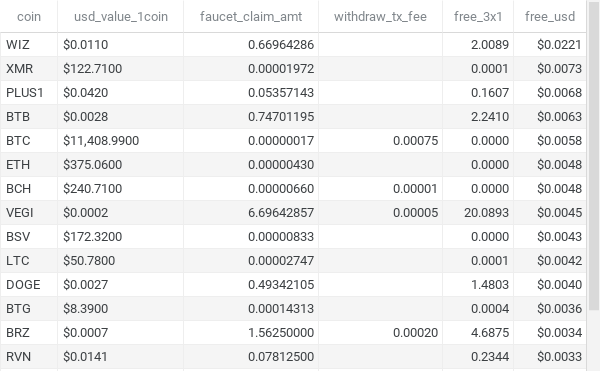600x371 pixels.
Task: Select the $0.0045 free_usd cell
Action: click(x=550, y=213)
